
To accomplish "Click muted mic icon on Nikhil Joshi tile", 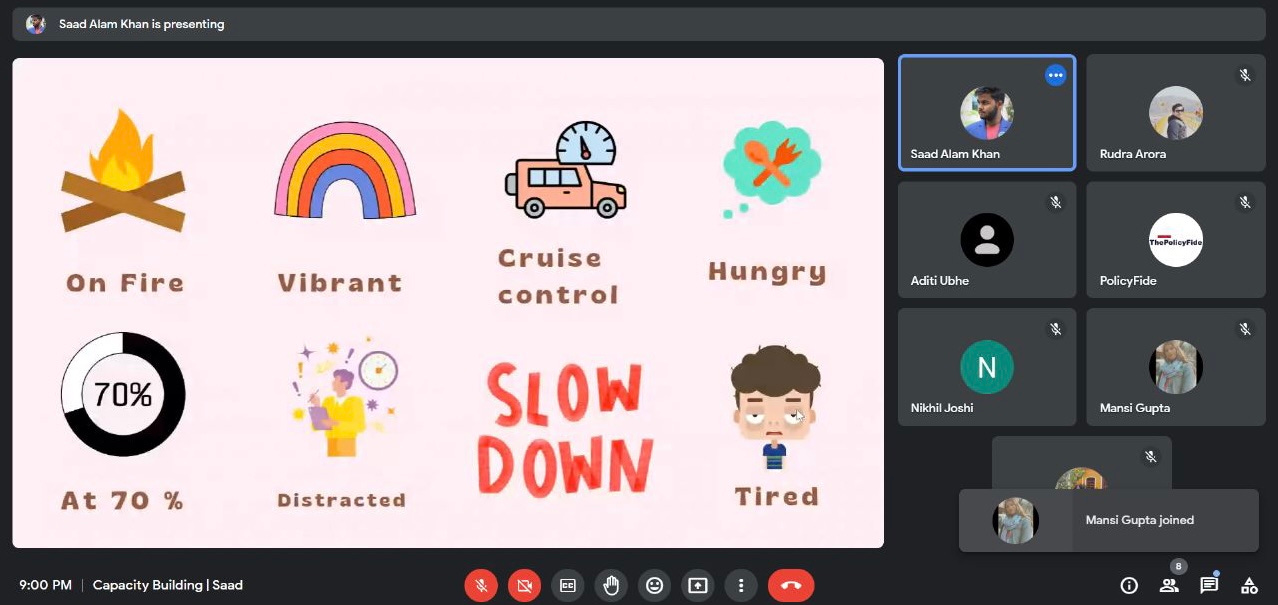I will [x=1056, y=329].
